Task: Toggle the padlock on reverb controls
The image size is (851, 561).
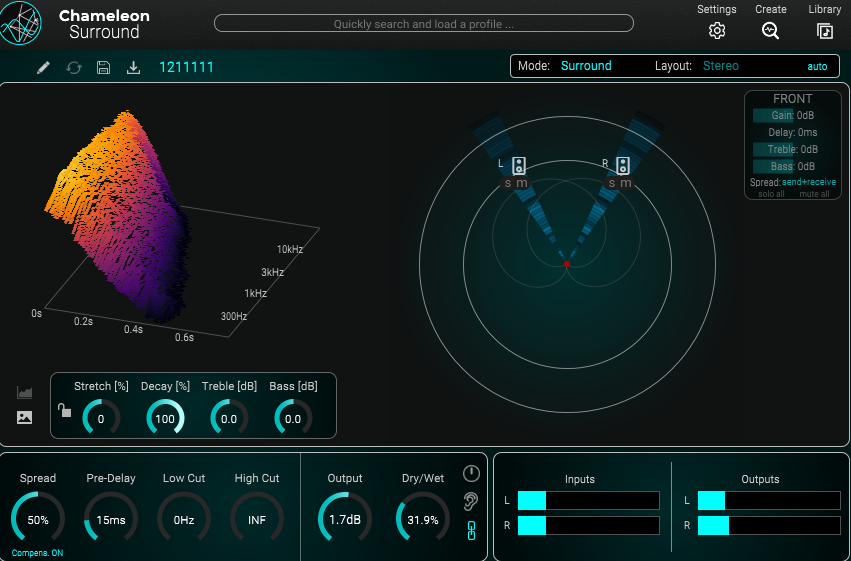Action: click(65, 410)
